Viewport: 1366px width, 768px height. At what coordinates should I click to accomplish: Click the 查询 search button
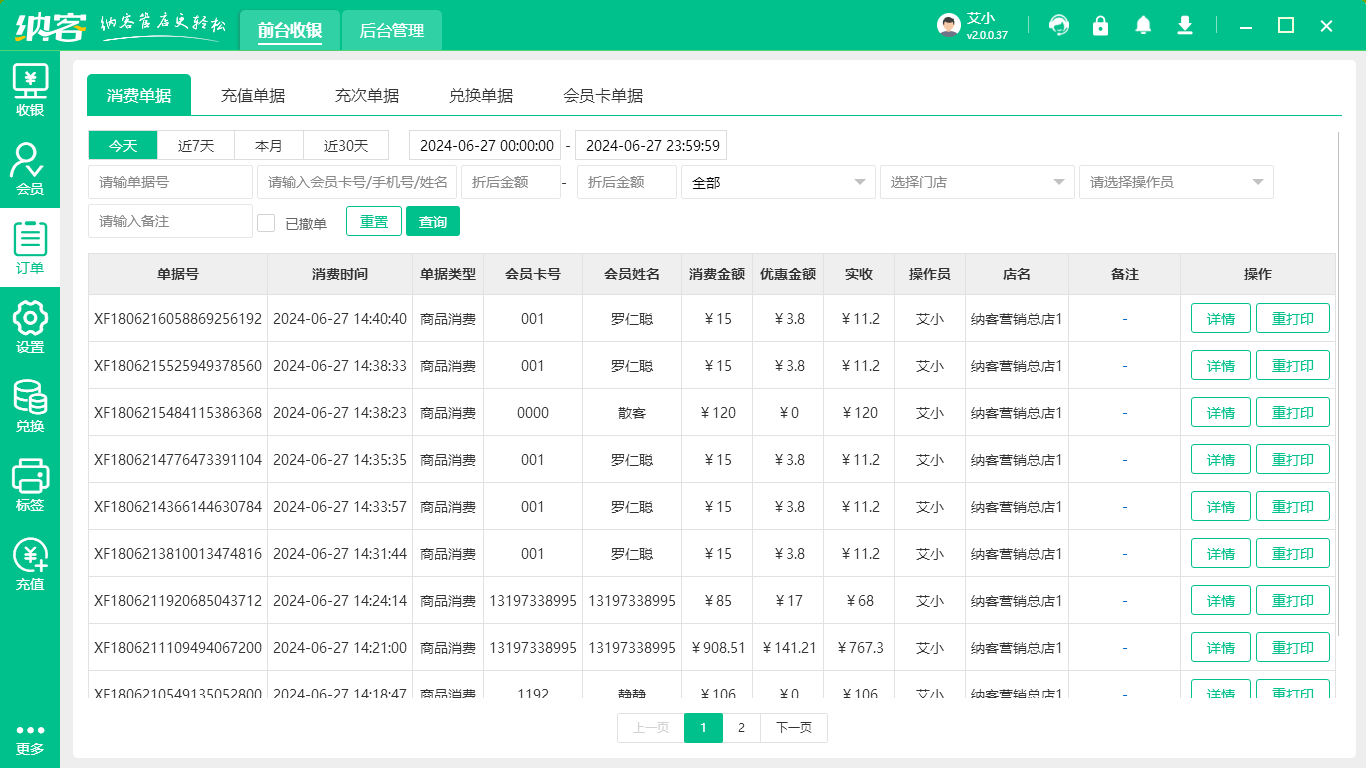(x=433, y=221)
